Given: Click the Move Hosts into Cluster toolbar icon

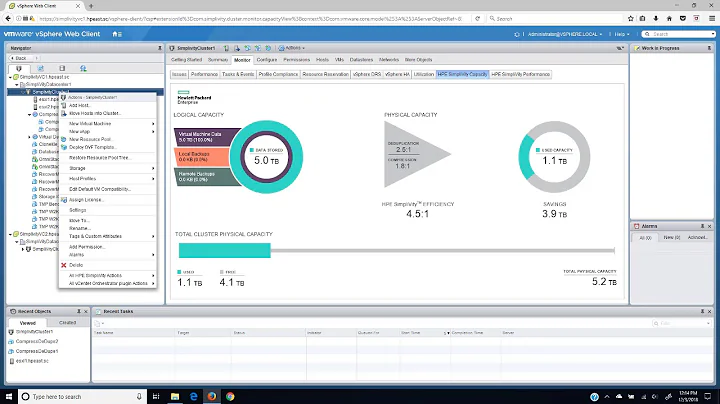Looking at the screenshot, I should click(x=237, y=48).
